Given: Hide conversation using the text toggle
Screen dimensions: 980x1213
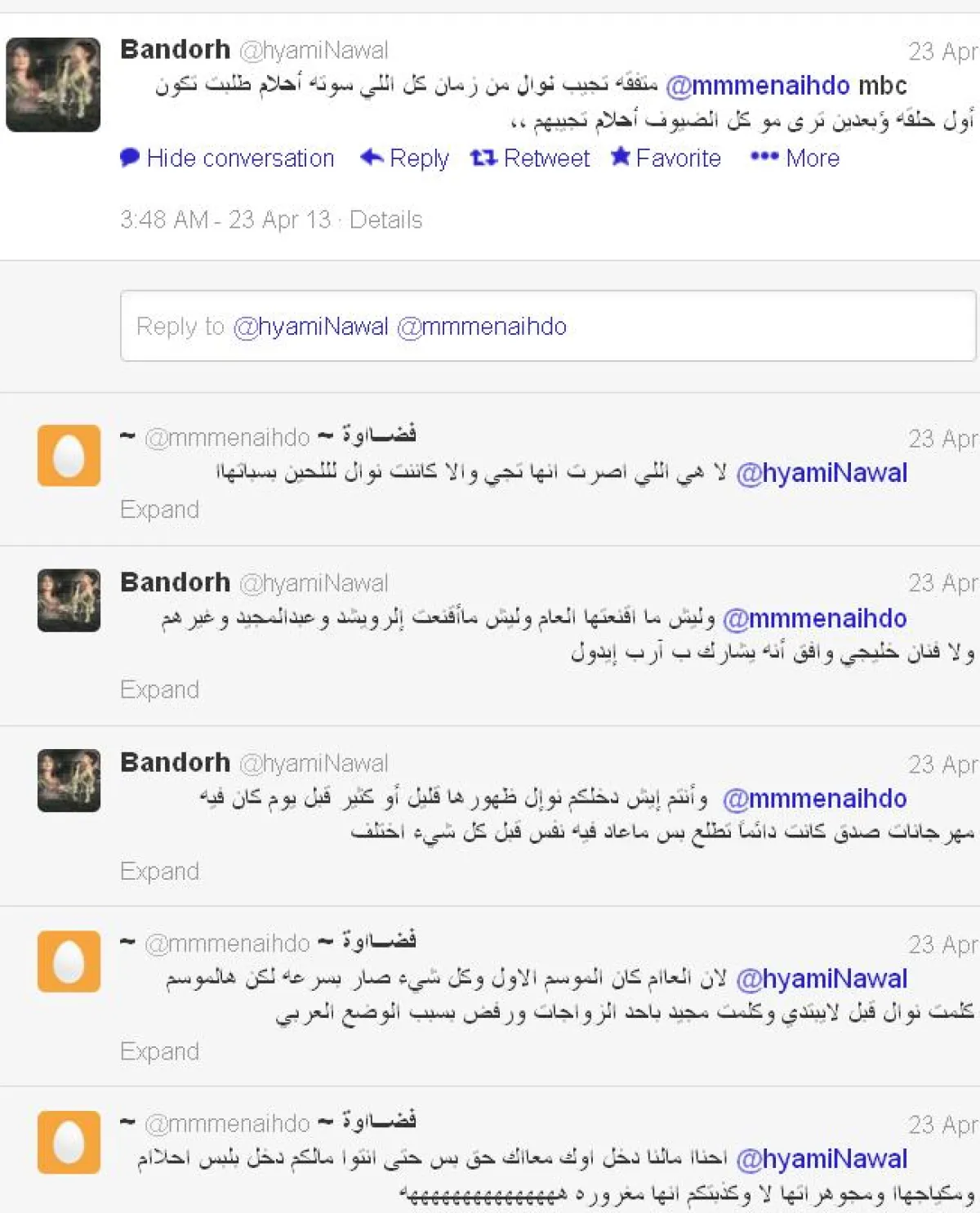Looking at the screenshot, I should [x=240, y=158].
